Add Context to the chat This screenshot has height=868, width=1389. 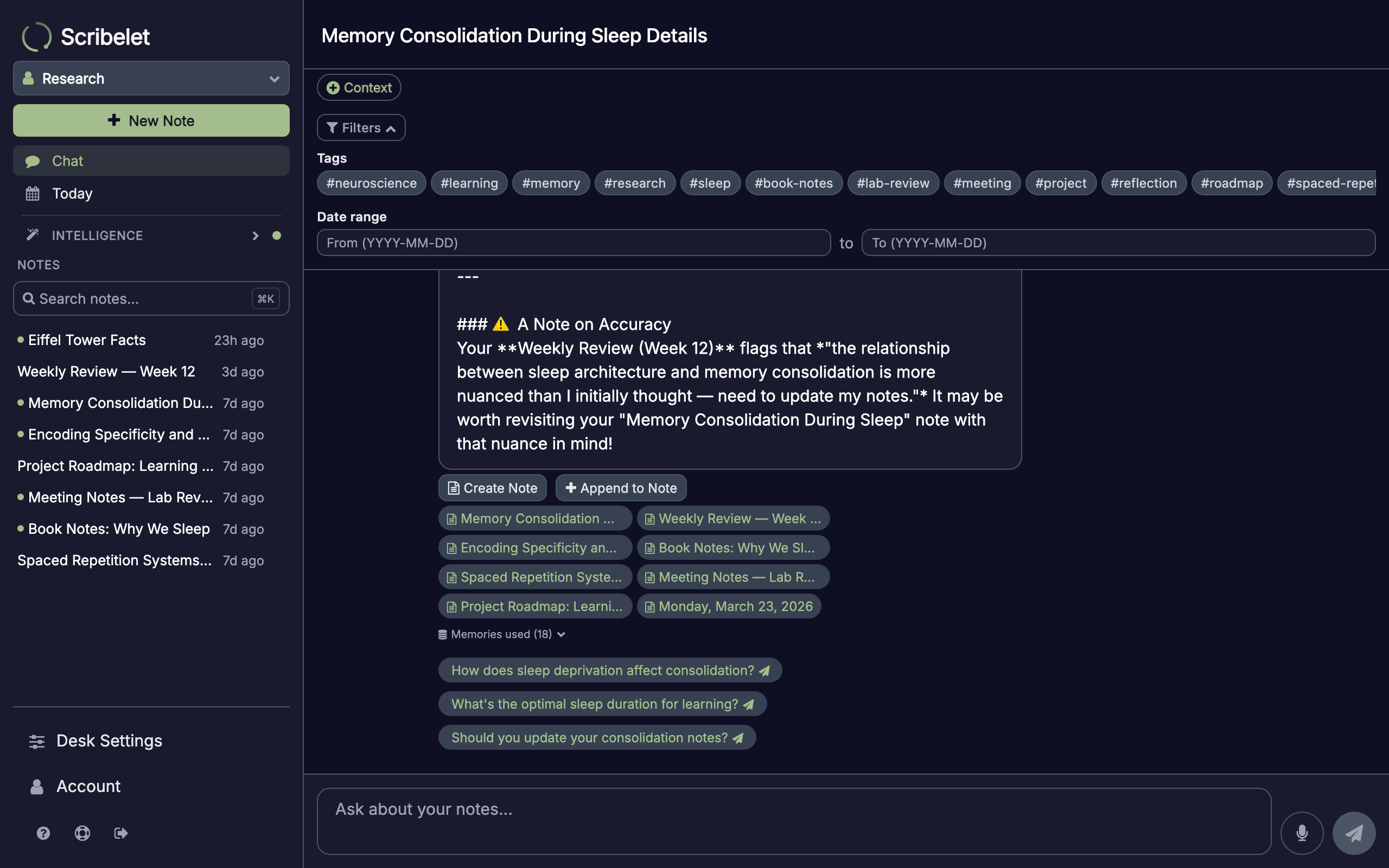[x=359, y=87]
